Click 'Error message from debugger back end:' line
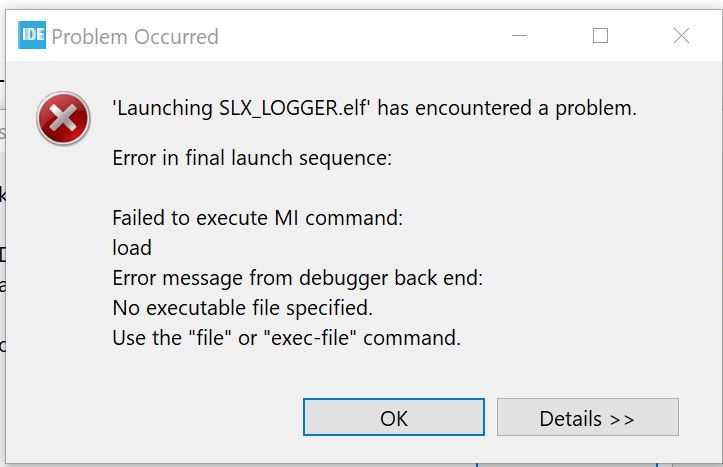The height and width of the screenshot is (467, 723). 298,278
